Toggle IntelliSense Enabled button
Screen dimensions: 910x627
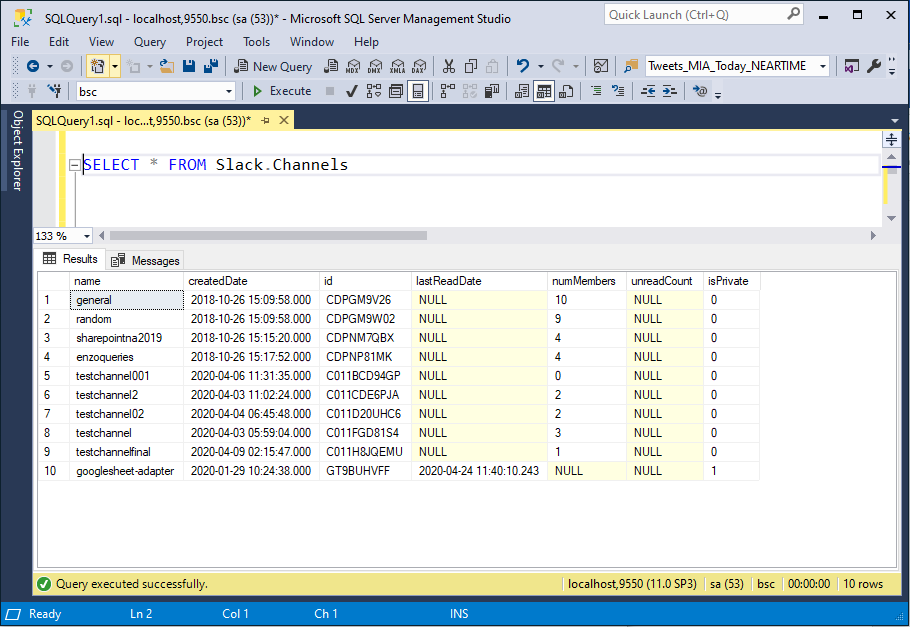click(x=418, y=91)
